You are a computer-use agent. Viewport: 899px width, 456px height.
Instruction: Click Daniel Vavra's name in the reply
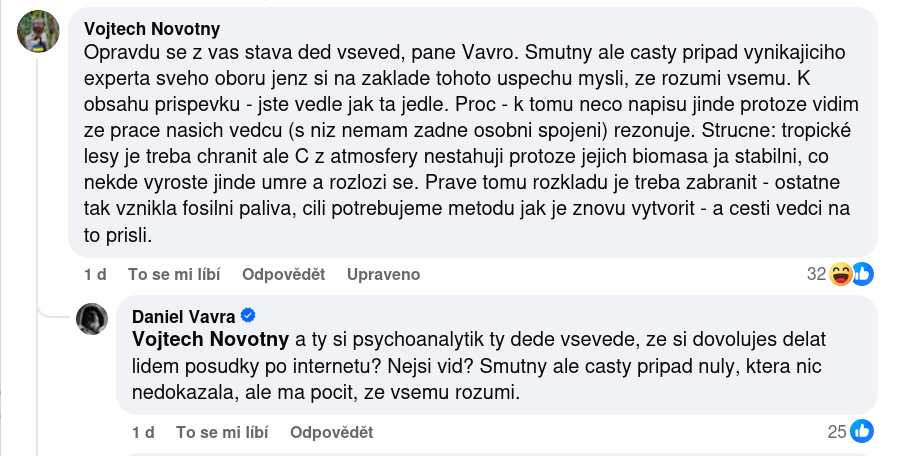184,316
